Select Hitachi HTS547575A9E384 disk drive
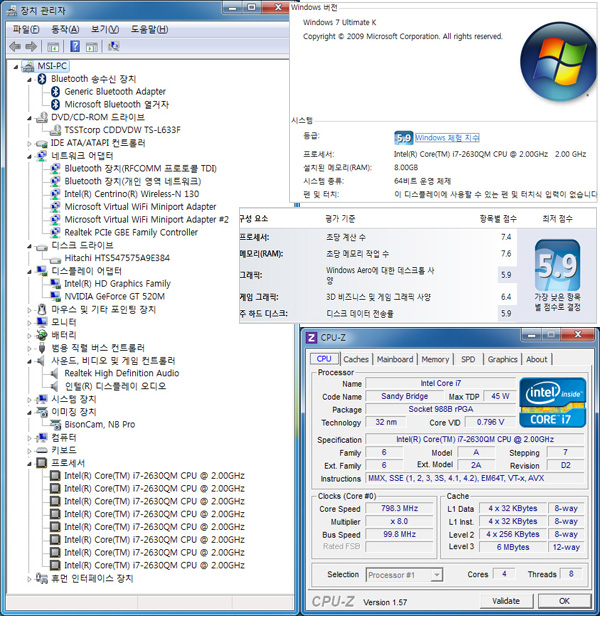This screenshot has width=600, height=618. tap(117, 258)
